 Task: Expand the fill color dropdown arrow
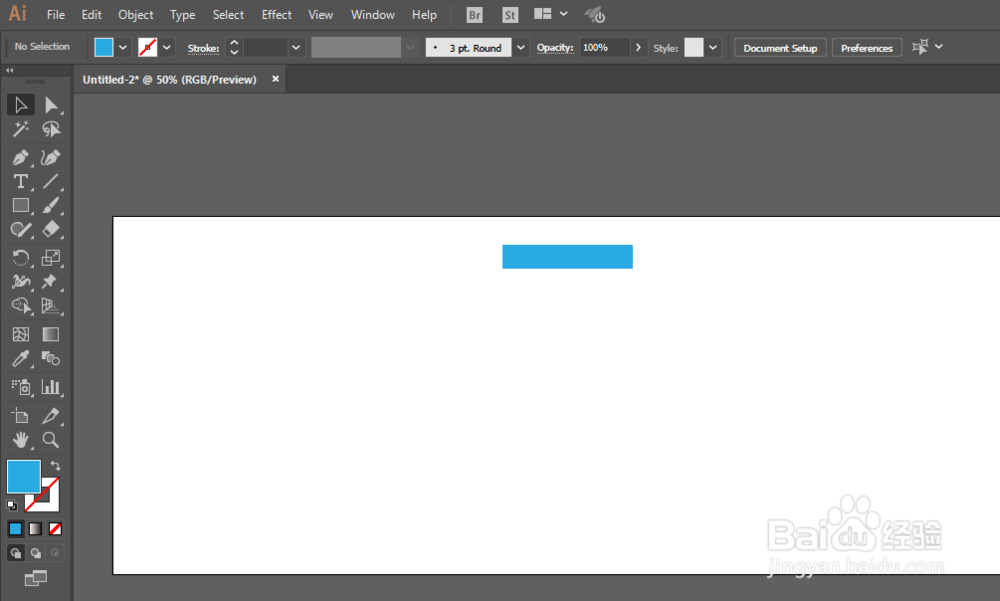pos(123,47)
